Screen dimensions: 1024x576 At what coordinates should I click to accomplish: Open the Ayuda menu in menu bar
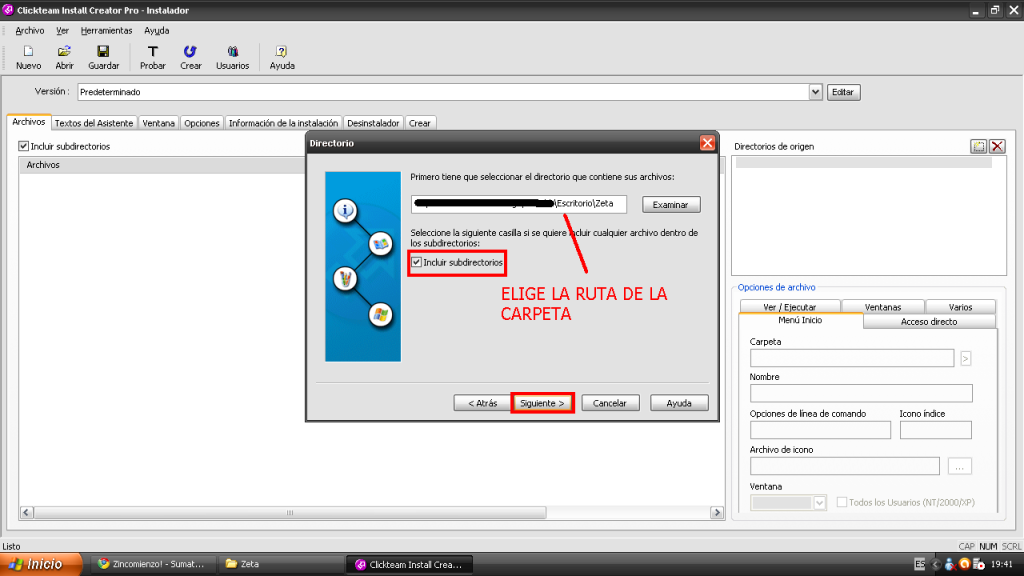click(157, 31)
